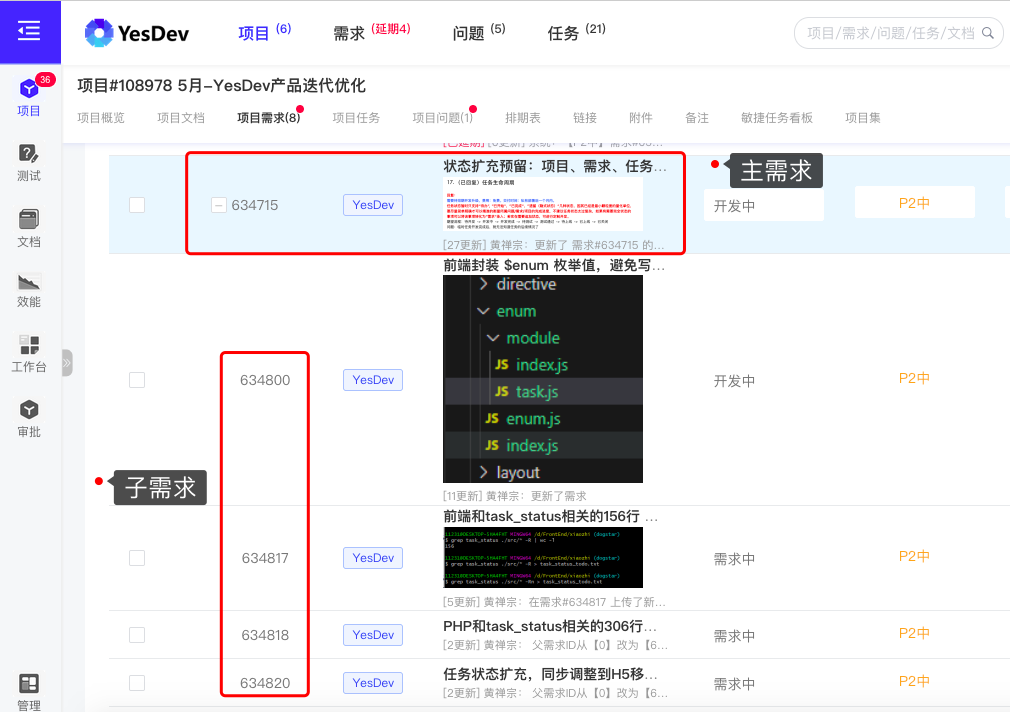Open the 测试 sidebar section
The height and width of the screenshot is (712, 1010).
coord(29,162)
